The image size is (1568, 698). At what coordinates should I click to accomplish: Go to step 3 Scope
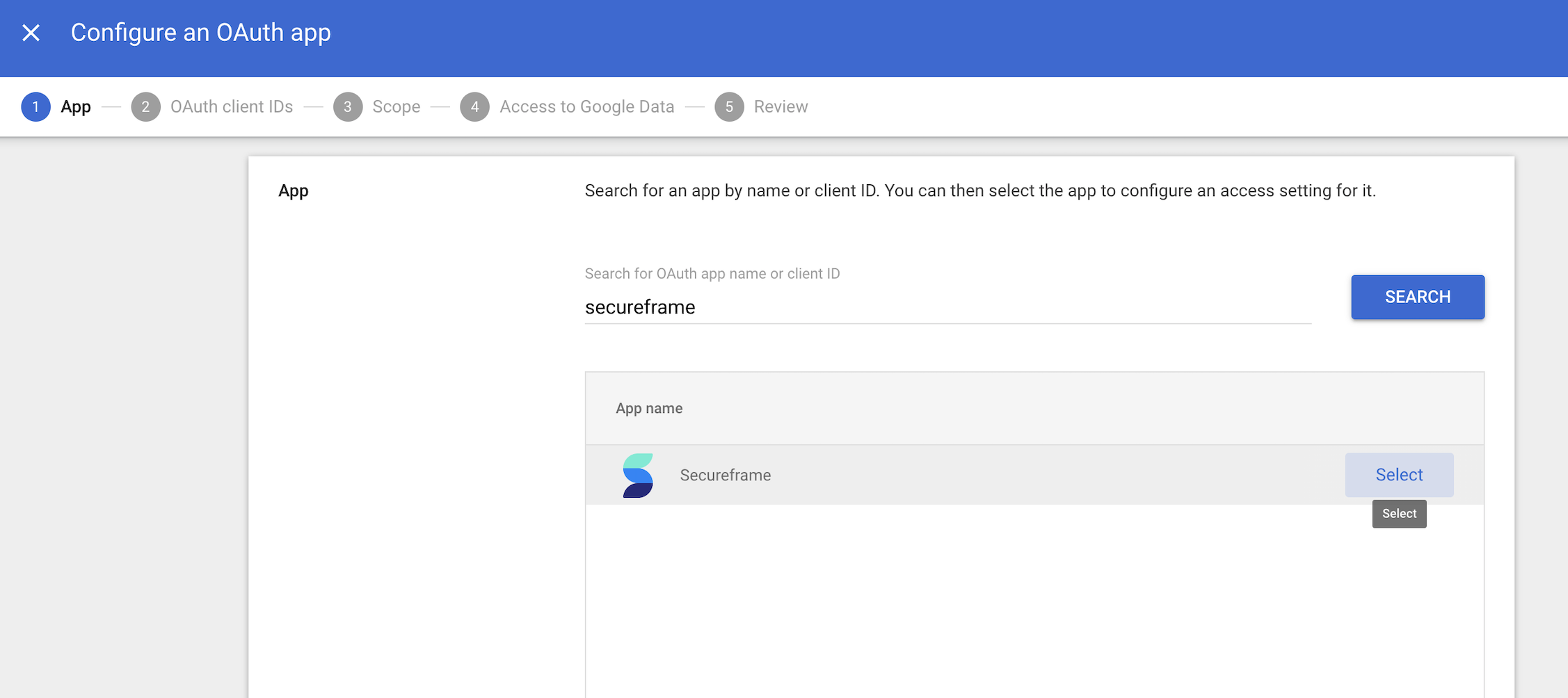click(377, 107)
